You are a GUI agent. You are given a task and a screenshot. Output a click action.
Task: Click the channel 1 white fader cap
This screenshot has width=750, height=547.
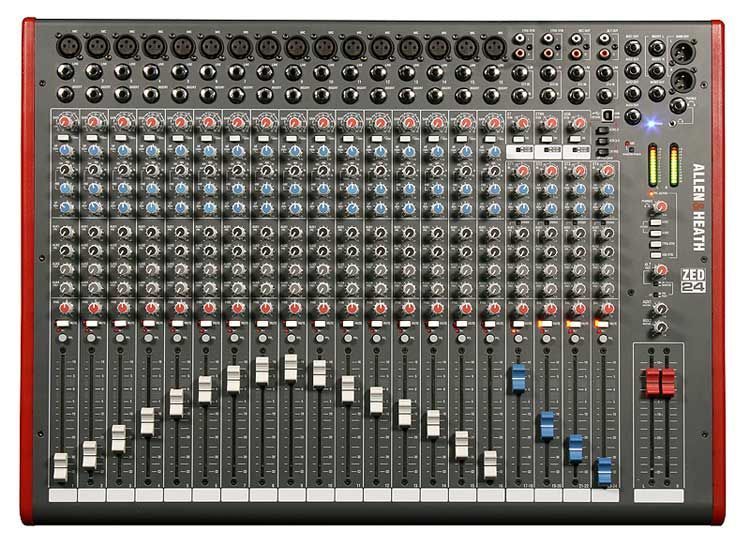(x=61, y=466)
